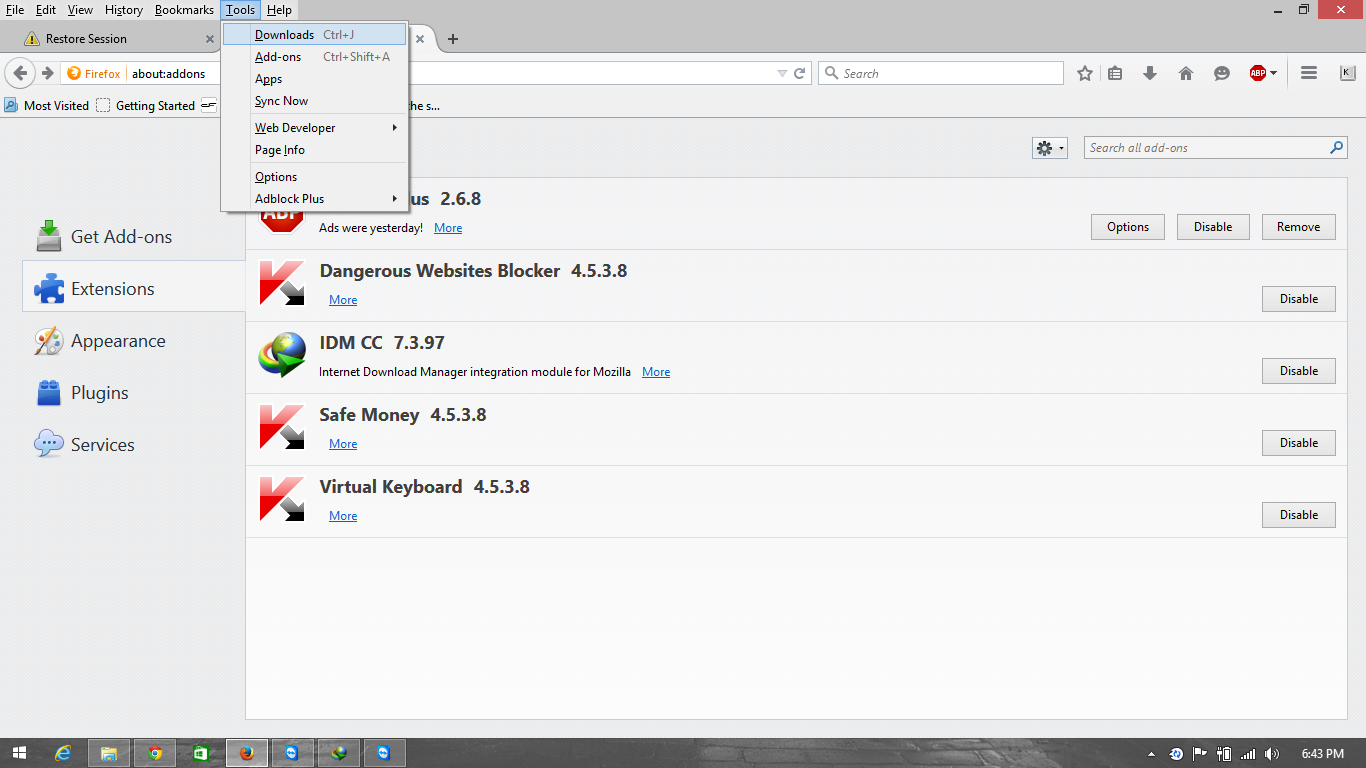This screenshot has height=768, width=1366.
Task: Open the Help menu
Action: point(279,10)
